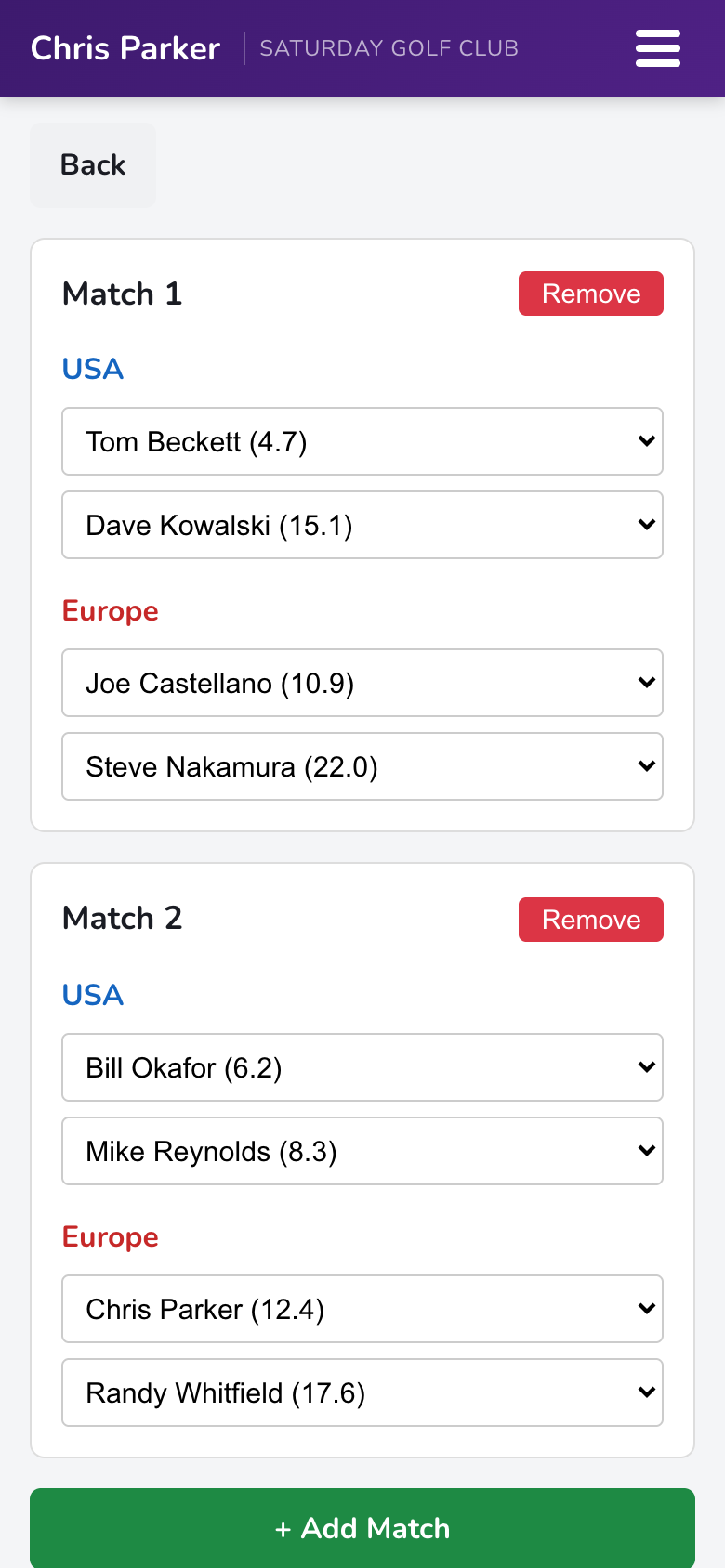Click the Saturday Golf Club header text
Viewport: 725px width, 1568px height.
click(x=389, y=48)
